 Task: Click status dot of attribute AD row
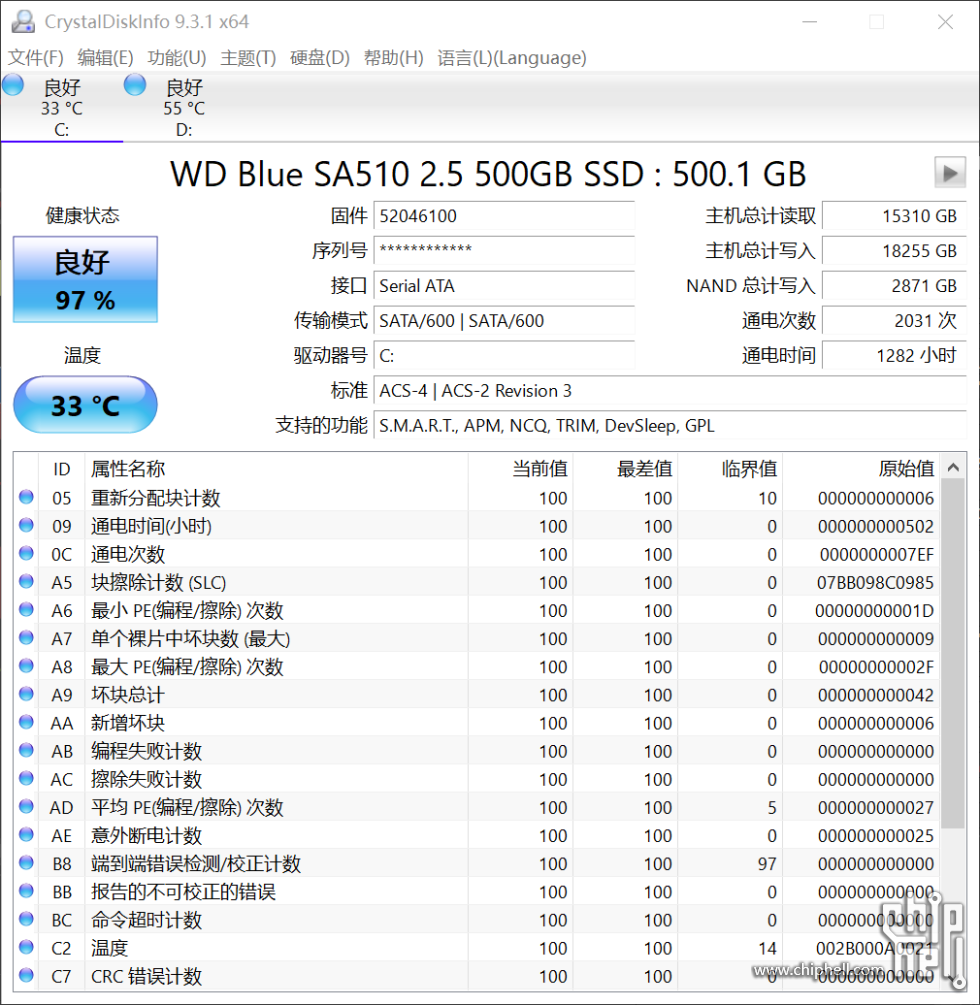click(26, 806)
